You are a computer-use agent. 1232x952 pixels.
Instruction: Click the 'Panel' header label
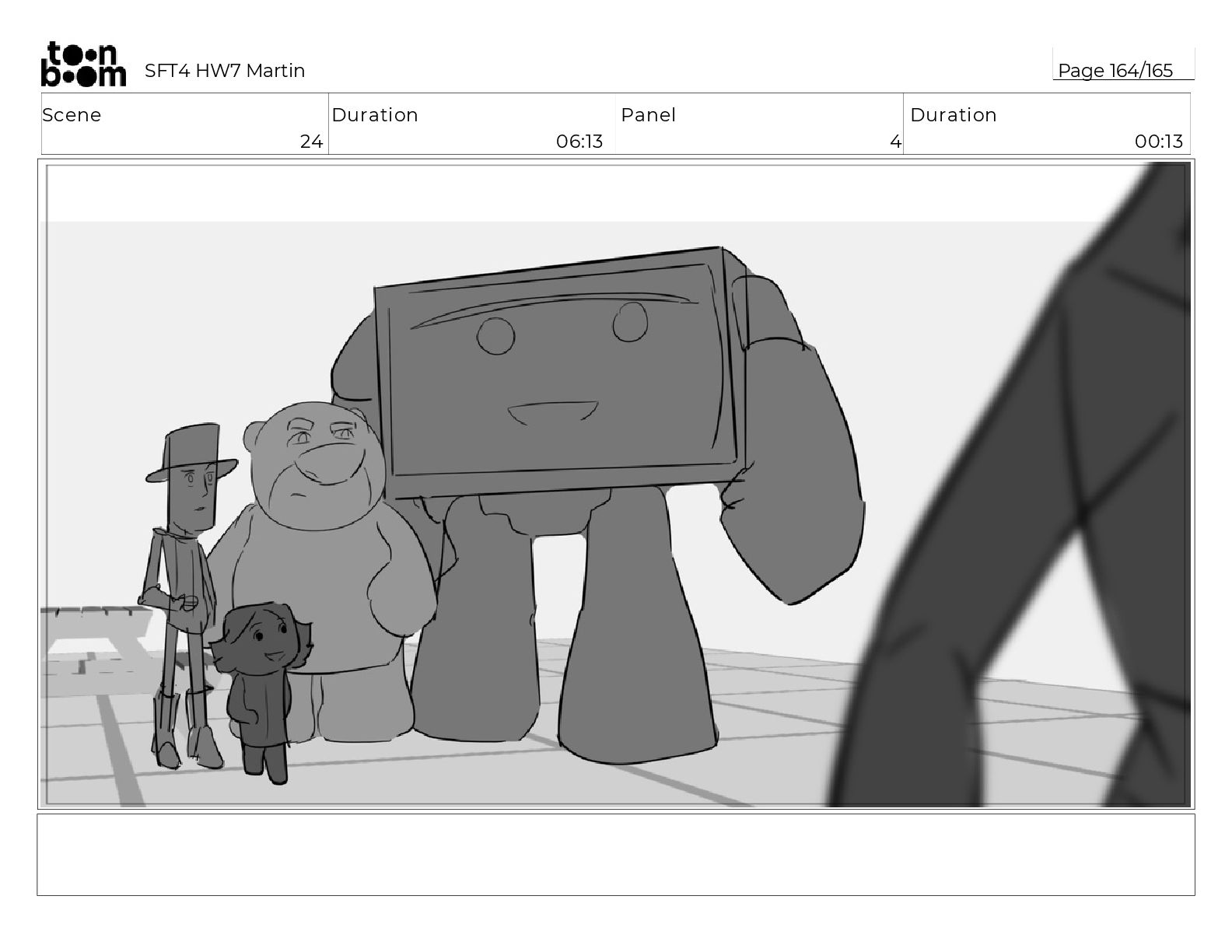[648, 115]
